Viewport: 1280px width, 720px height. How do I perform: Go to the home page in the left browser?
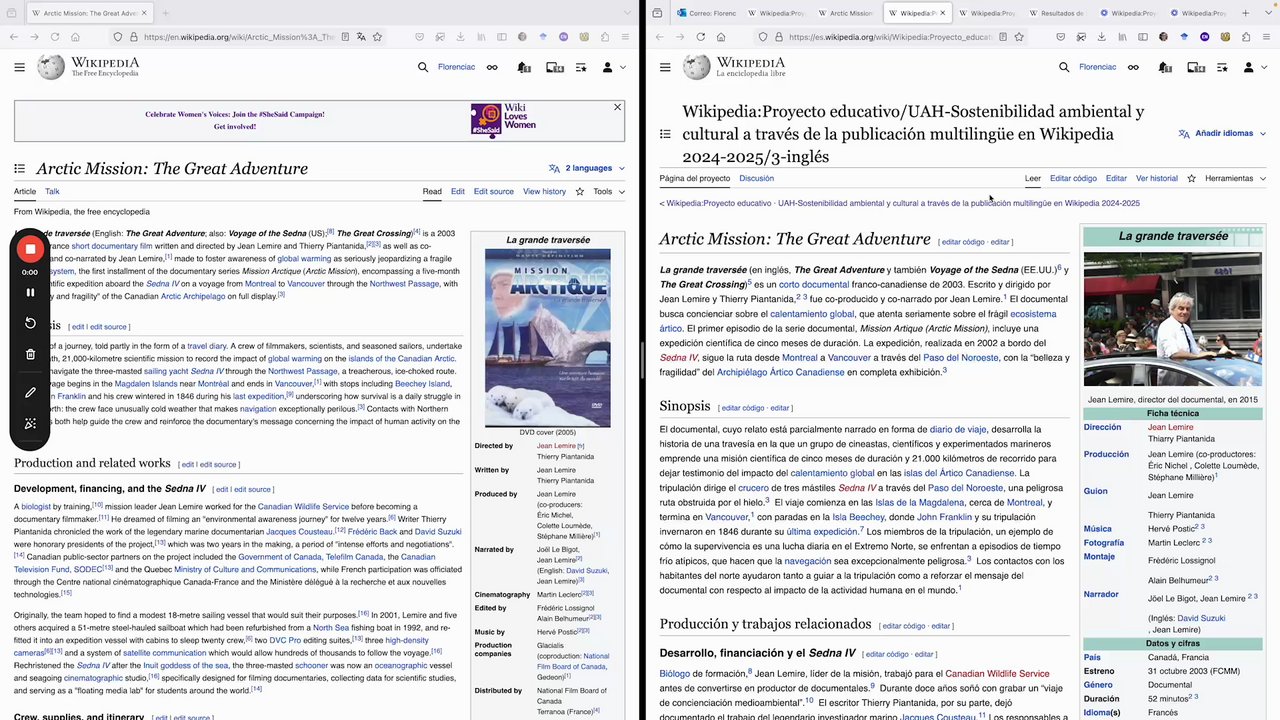pos(76,37)
